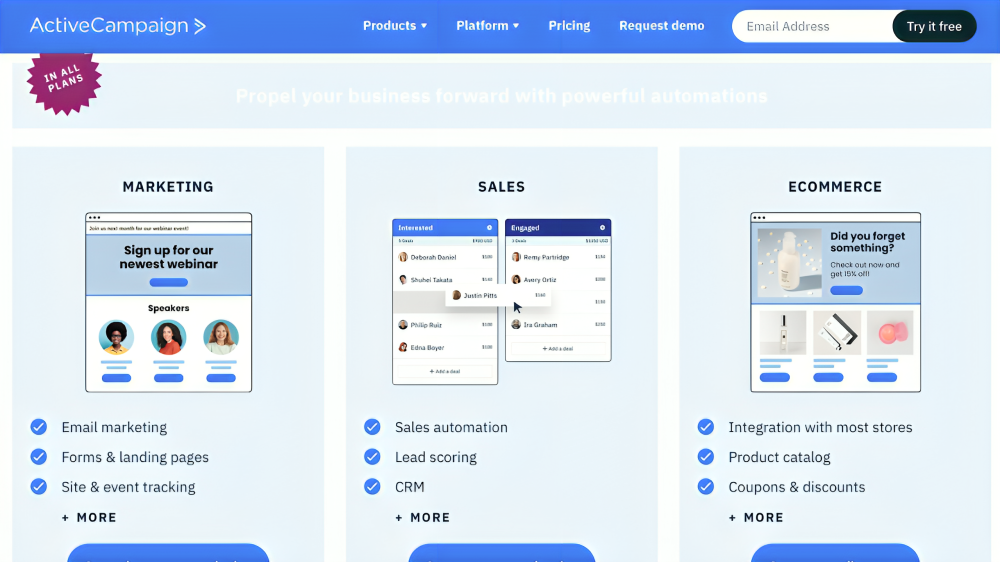
Task: Click the Sales automation feature text
Action: [452, 427]
